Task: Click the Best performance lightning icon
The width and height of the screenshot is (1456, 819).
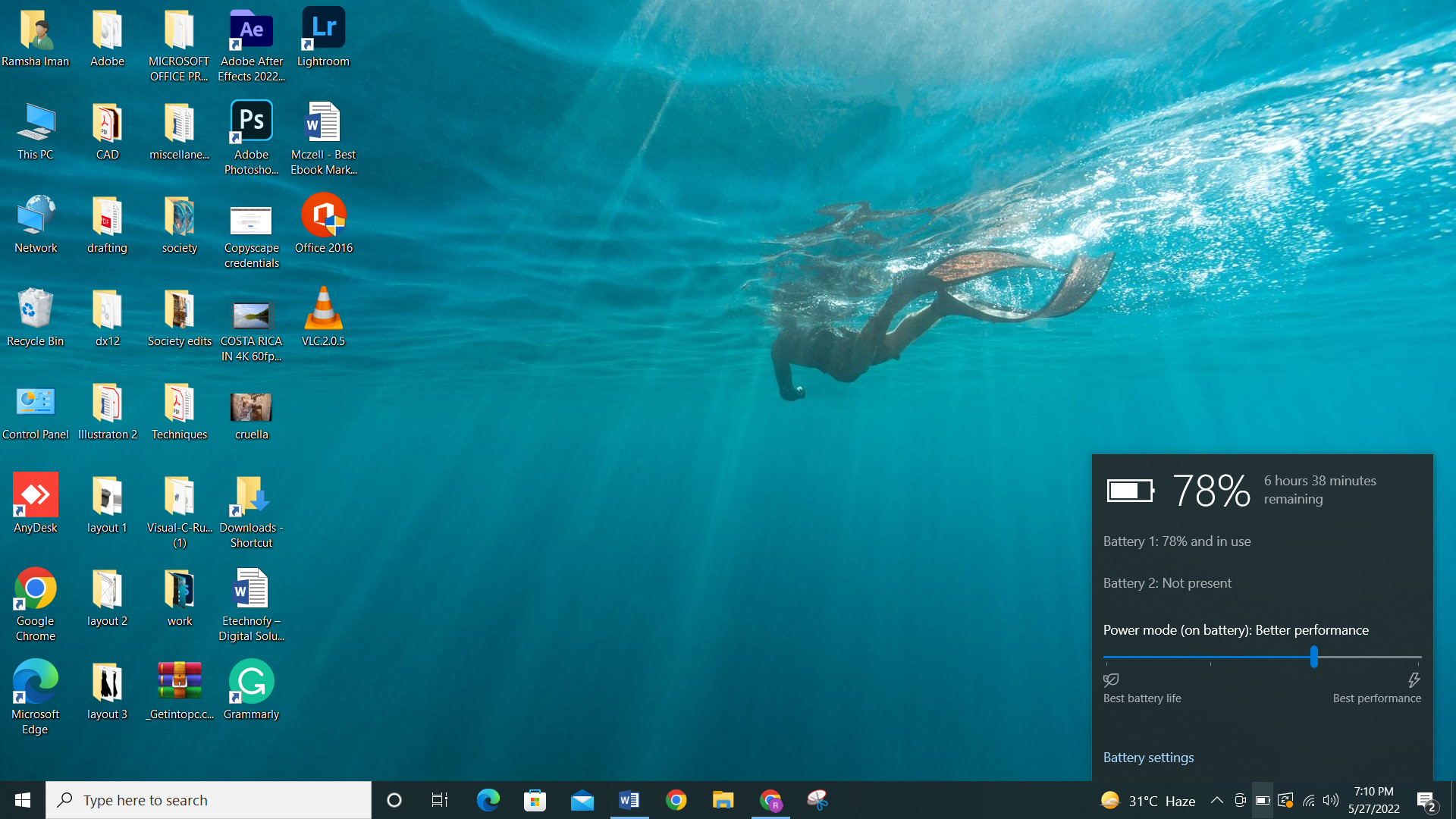Action: 1414,679
